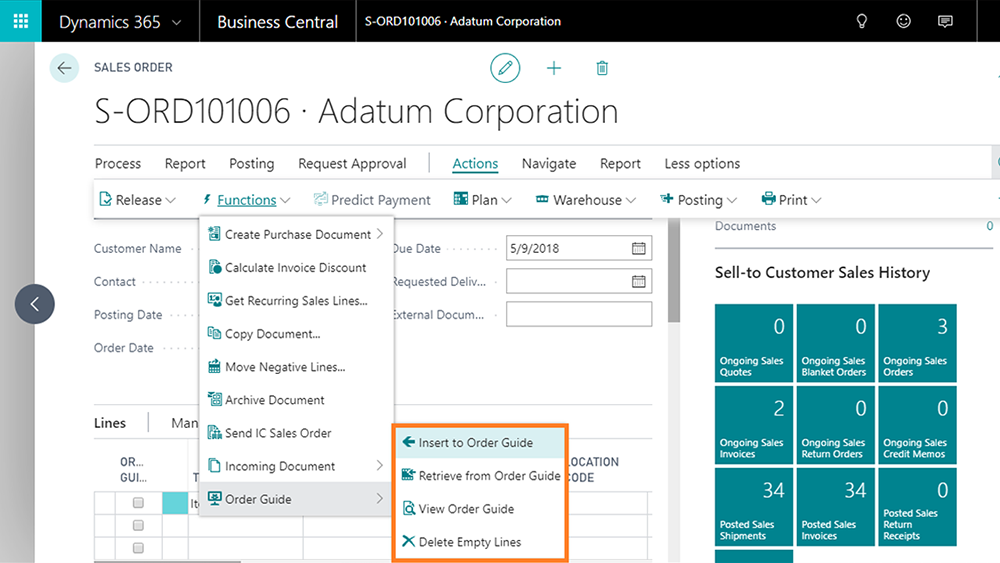Go back with the arrow button
This screenshot has width=1000, height=563.
[x=64, y=68]
